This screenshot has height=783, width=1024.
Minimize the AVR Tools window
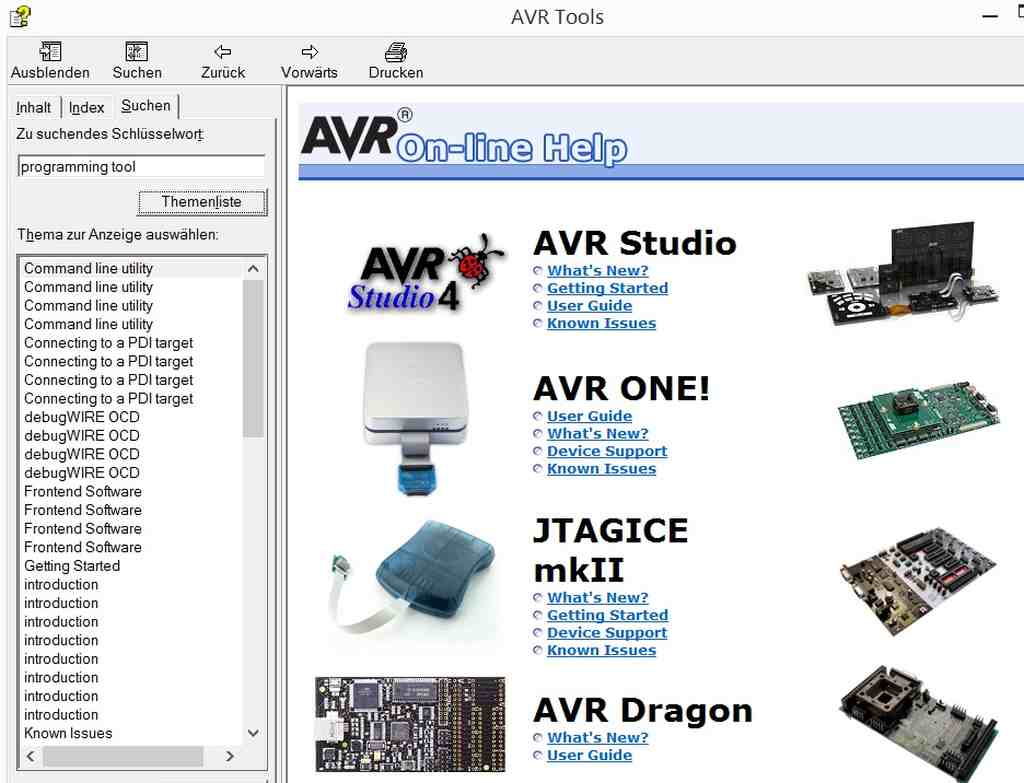(990, 16)
